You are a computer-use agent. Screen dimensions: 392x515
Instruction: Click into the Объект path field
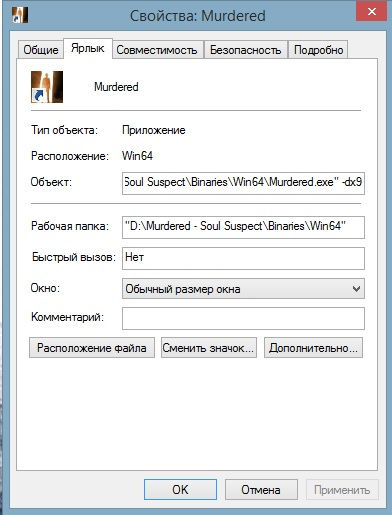[243, 183]
